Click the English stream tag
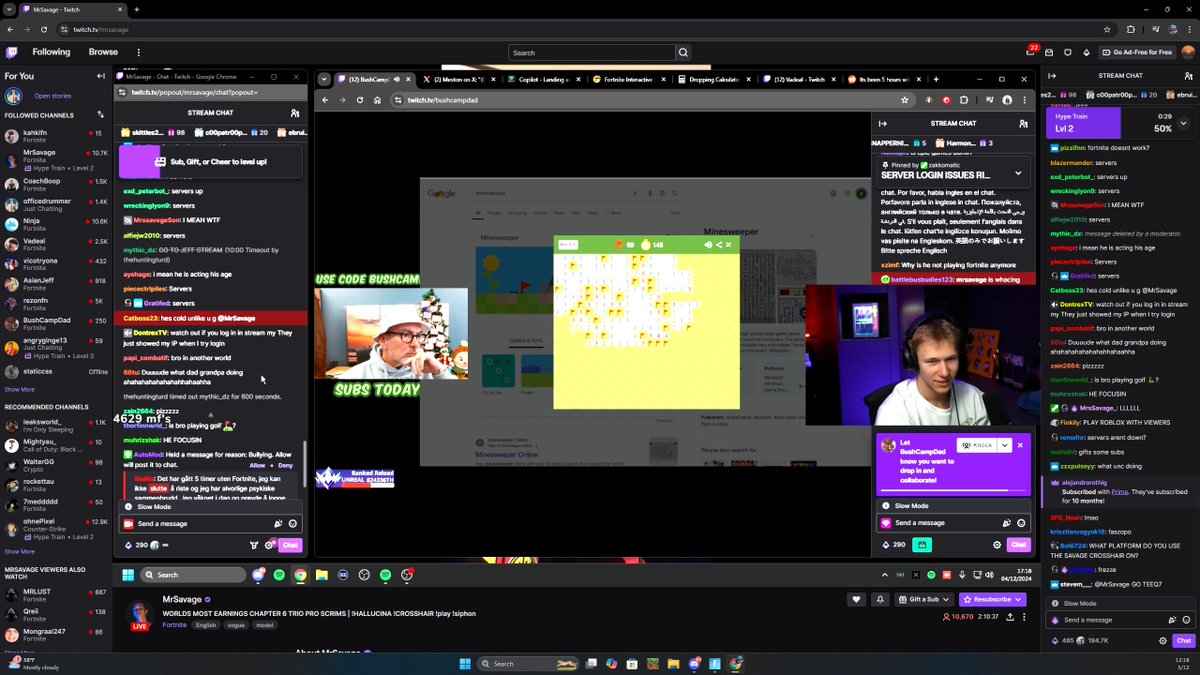 pyautogui.click(x=206, y=625)
